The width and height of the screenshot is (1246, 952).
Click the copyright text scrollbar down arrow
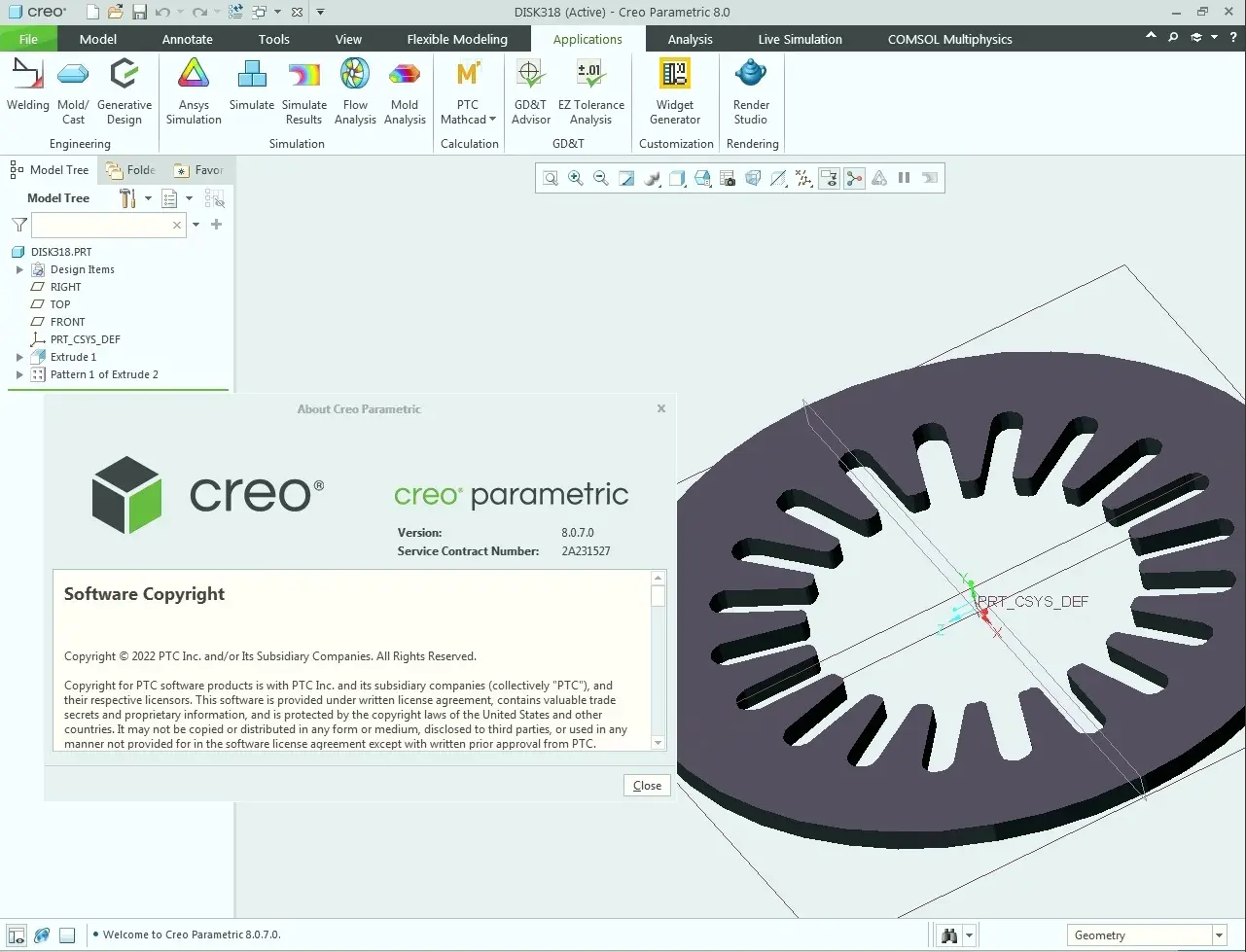coord(659,743)
